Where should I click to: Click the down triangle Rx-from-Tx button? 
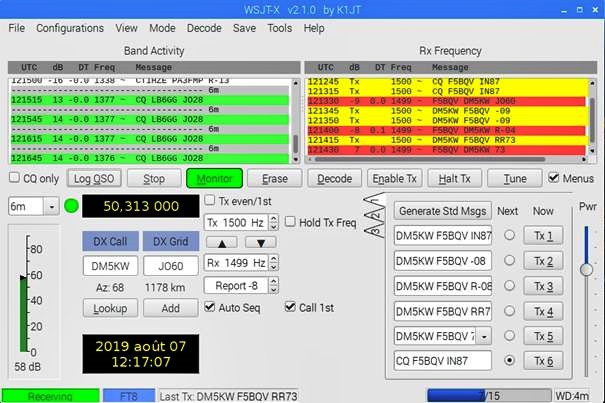(261, 243)
